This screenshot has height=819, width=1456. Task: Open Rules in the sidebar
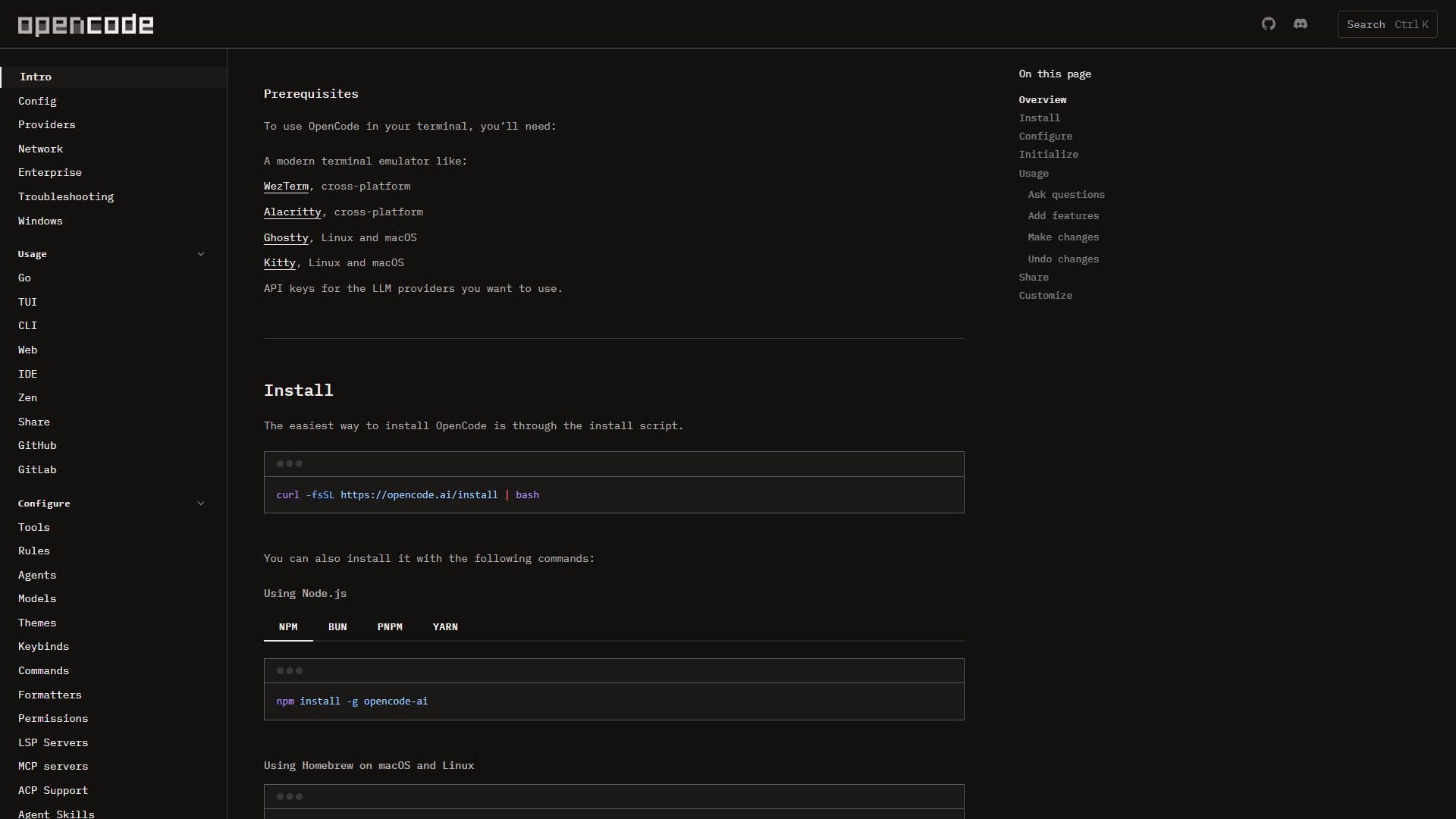[x=33, y=551]
